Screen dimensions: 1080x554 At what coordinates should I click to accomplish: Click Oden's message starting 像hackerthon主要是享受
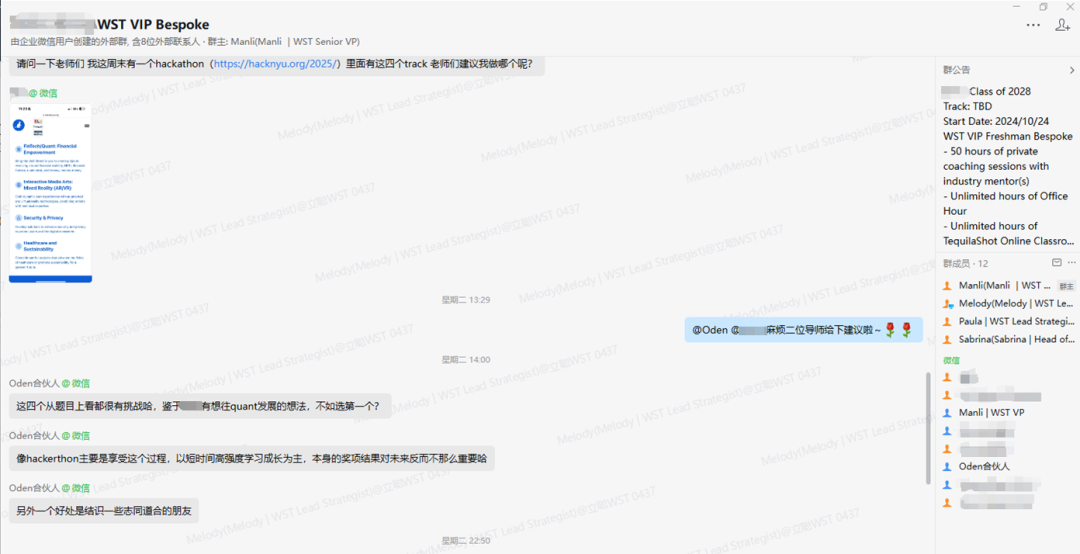(251, 458)
